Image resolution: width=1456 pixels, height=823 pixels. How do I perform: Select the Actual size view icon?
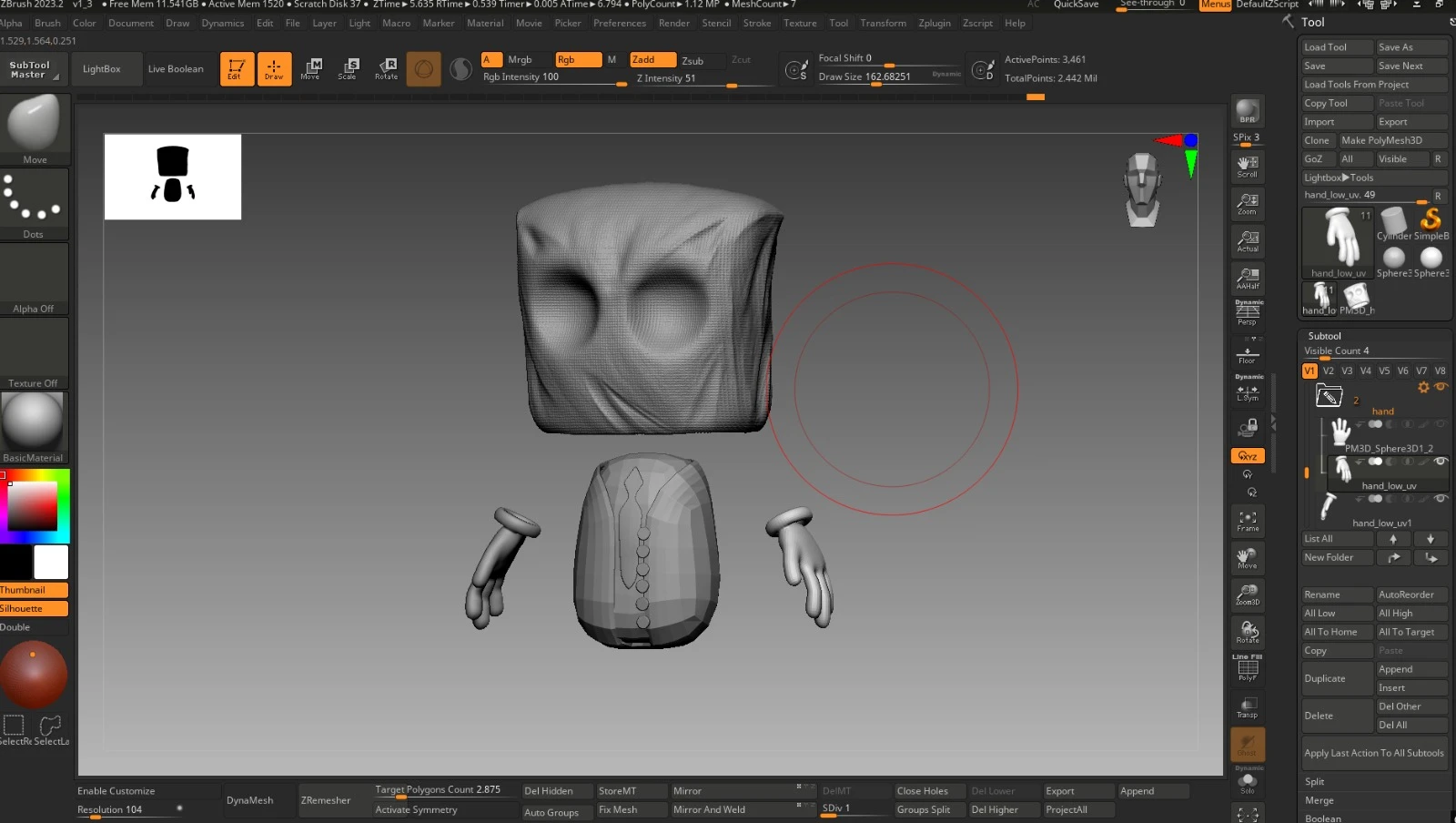pos(1247,240)
